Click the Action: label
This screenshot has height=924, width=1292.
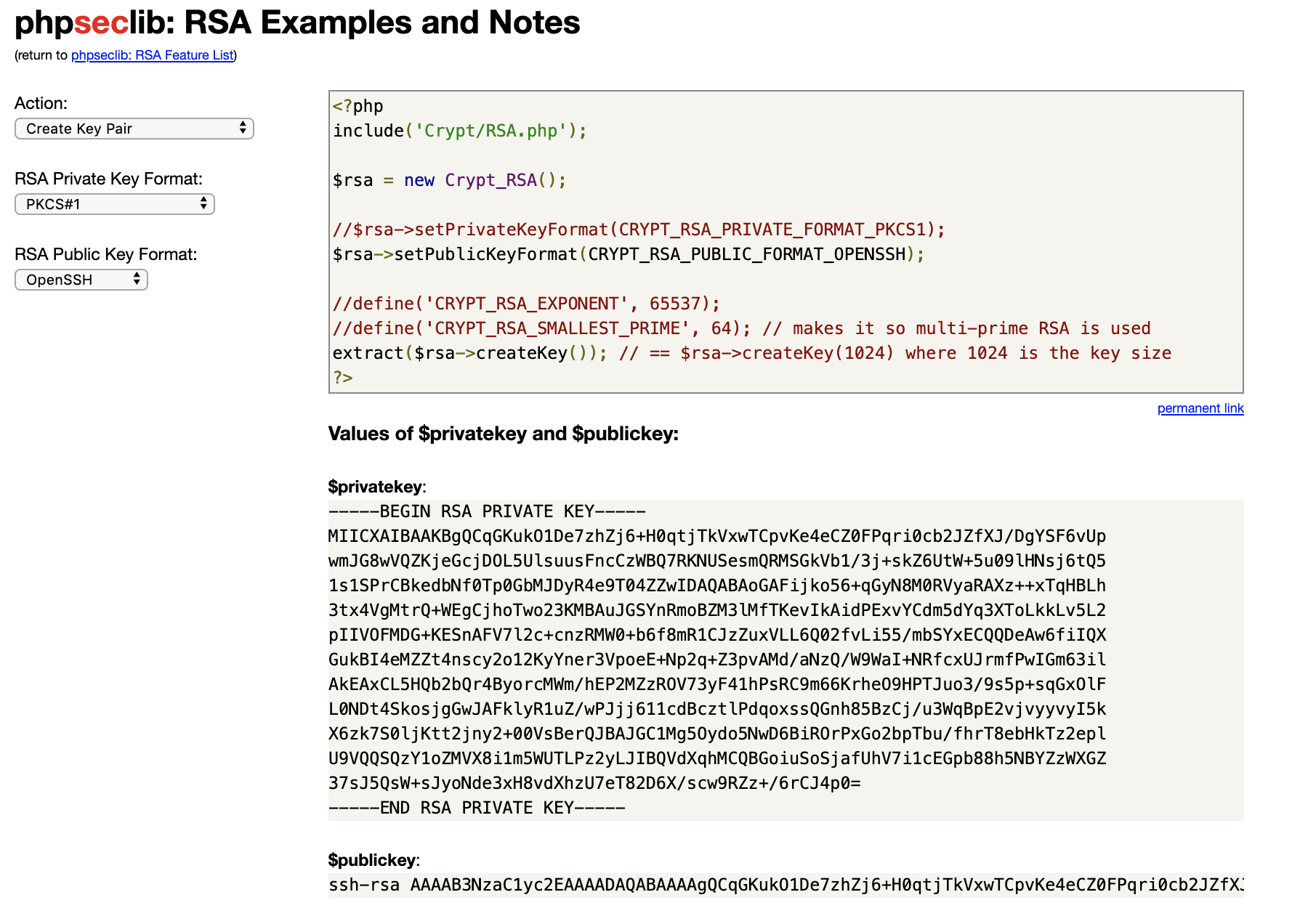coord(41,103)
